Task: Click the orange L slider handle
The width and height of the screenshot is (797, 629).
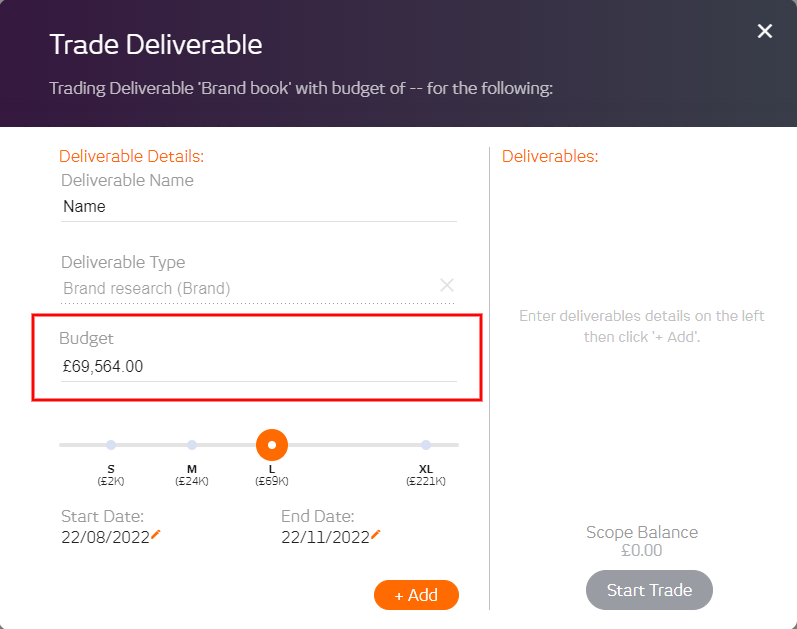Action: coord(272,445)
